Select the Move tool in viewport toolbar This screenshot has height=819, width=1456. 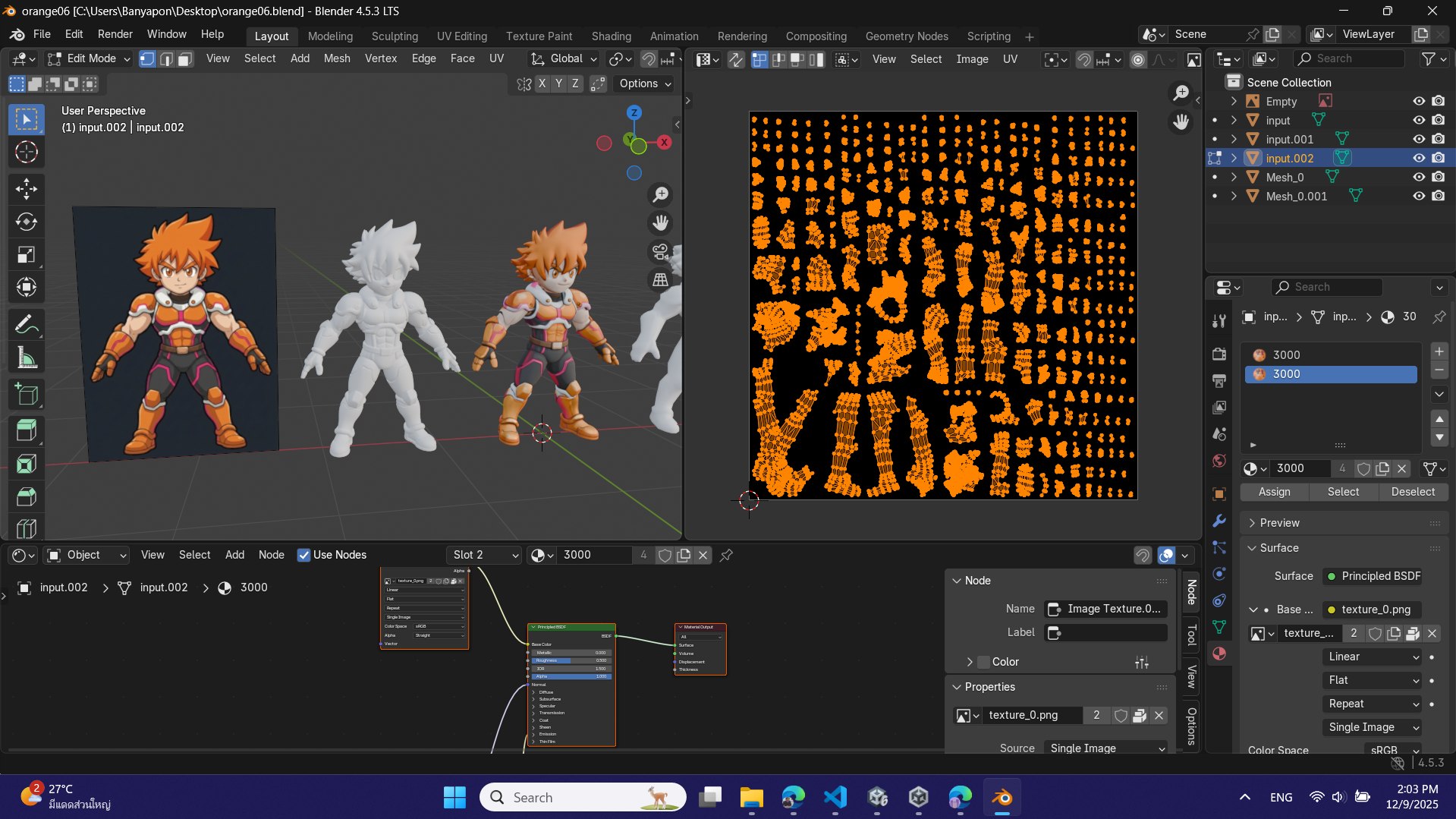point(27,188)
